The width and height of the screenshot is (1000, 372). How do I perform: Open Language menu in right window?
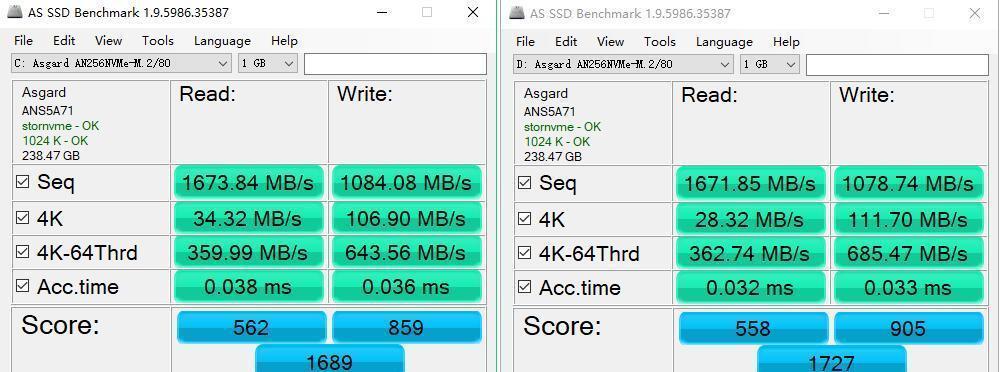pos(724,41)
